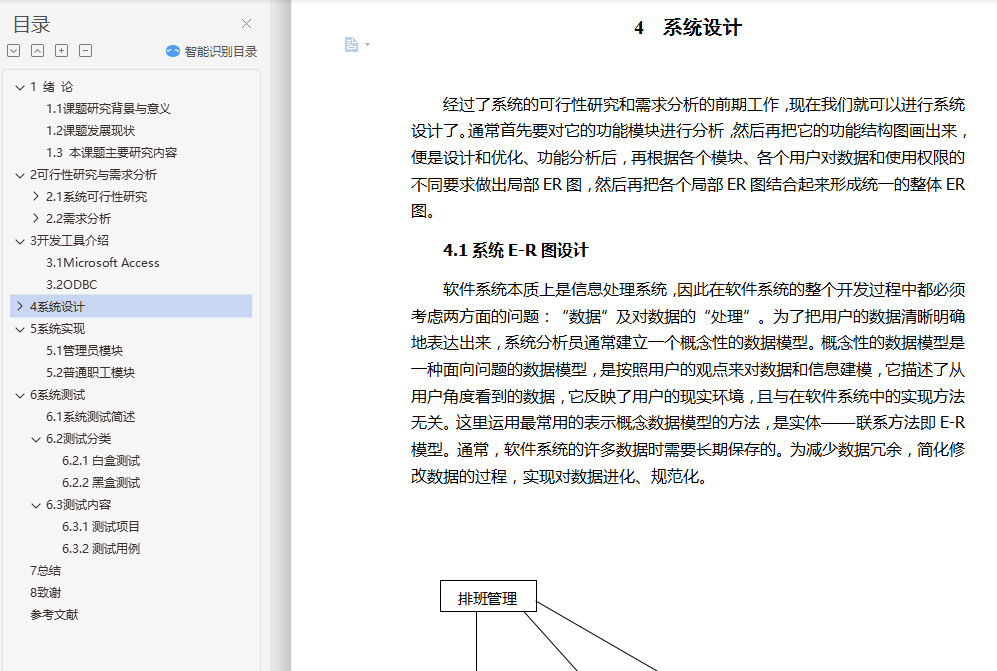Click the minus icon to collapse all headings
The image size is (997, 671).
pos(86,51)
